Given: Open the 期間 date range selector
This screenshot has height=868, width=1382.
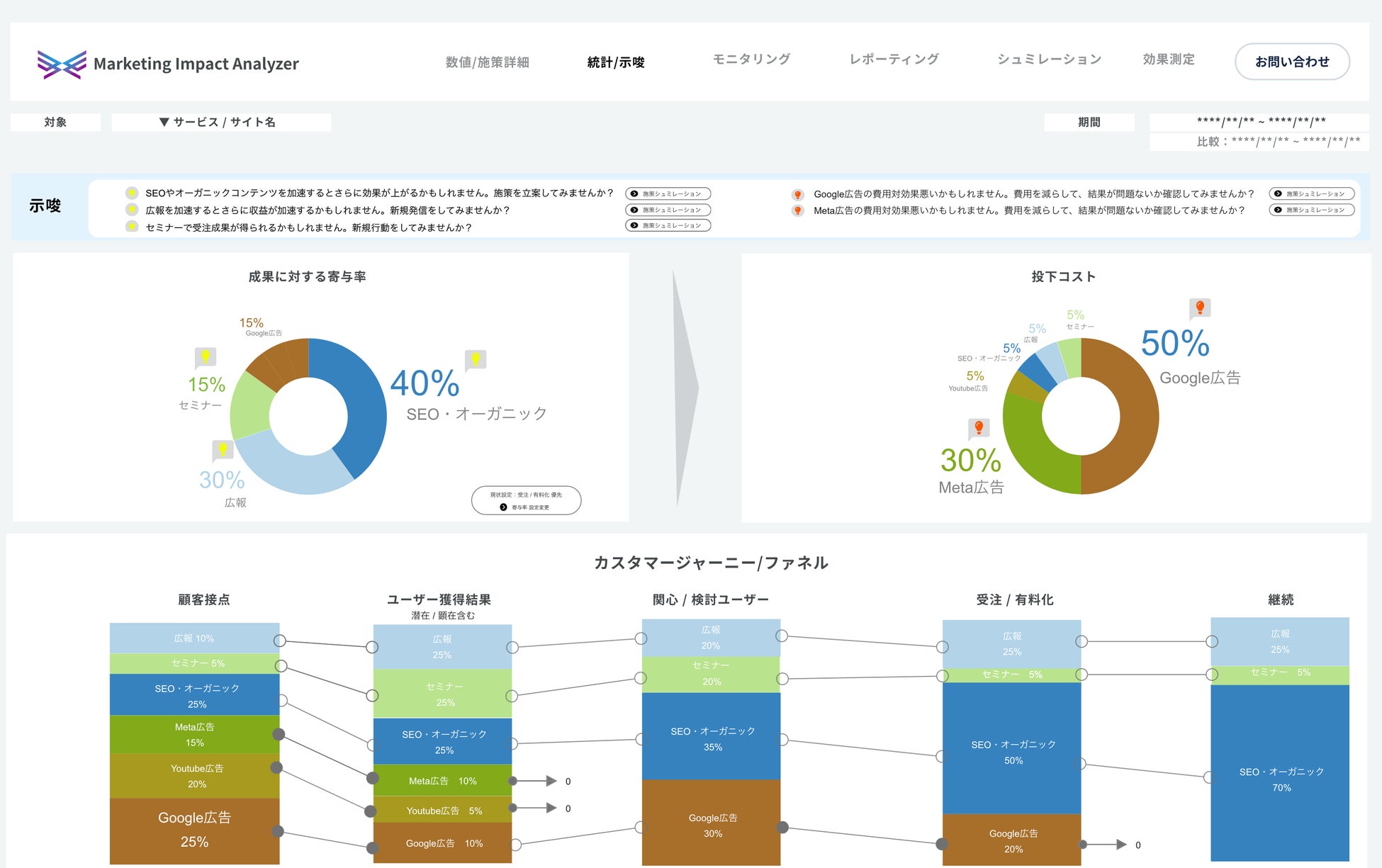Looking at the screenshot, I should [1260, 121].
